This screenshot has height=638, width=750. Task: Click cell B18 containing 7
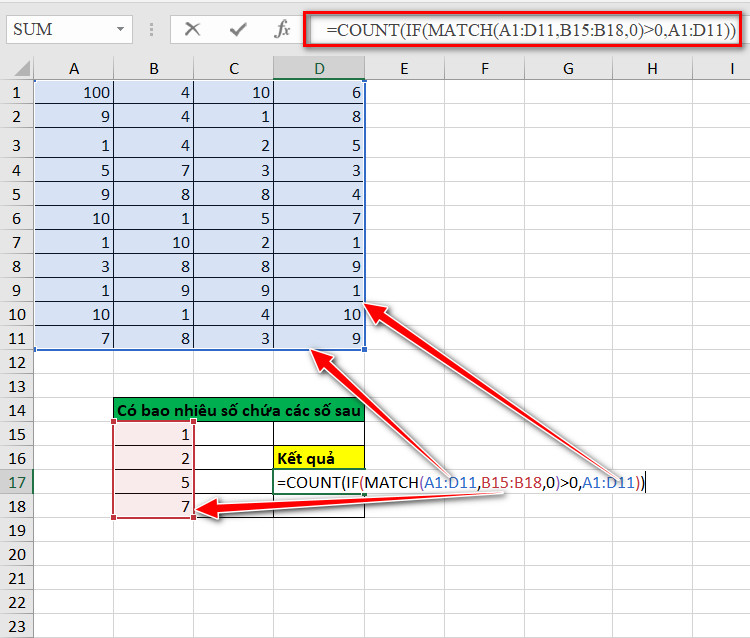click(x=154, y=506)
